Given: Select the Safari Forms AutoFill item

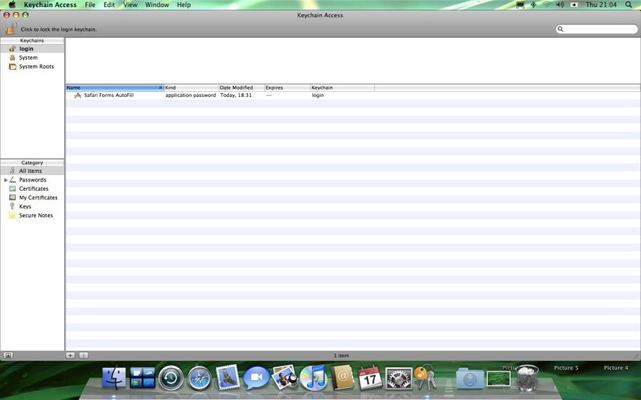Looking at the screenshot, I should coord(108,95).
